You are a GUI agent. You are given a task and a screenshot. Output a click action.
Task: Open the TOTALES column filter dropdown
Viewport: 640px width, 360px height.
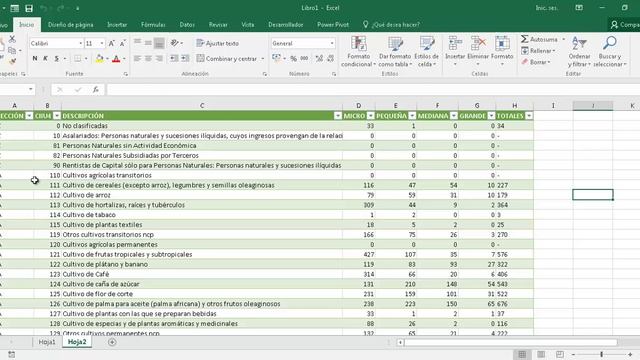(x=529, y=116)
